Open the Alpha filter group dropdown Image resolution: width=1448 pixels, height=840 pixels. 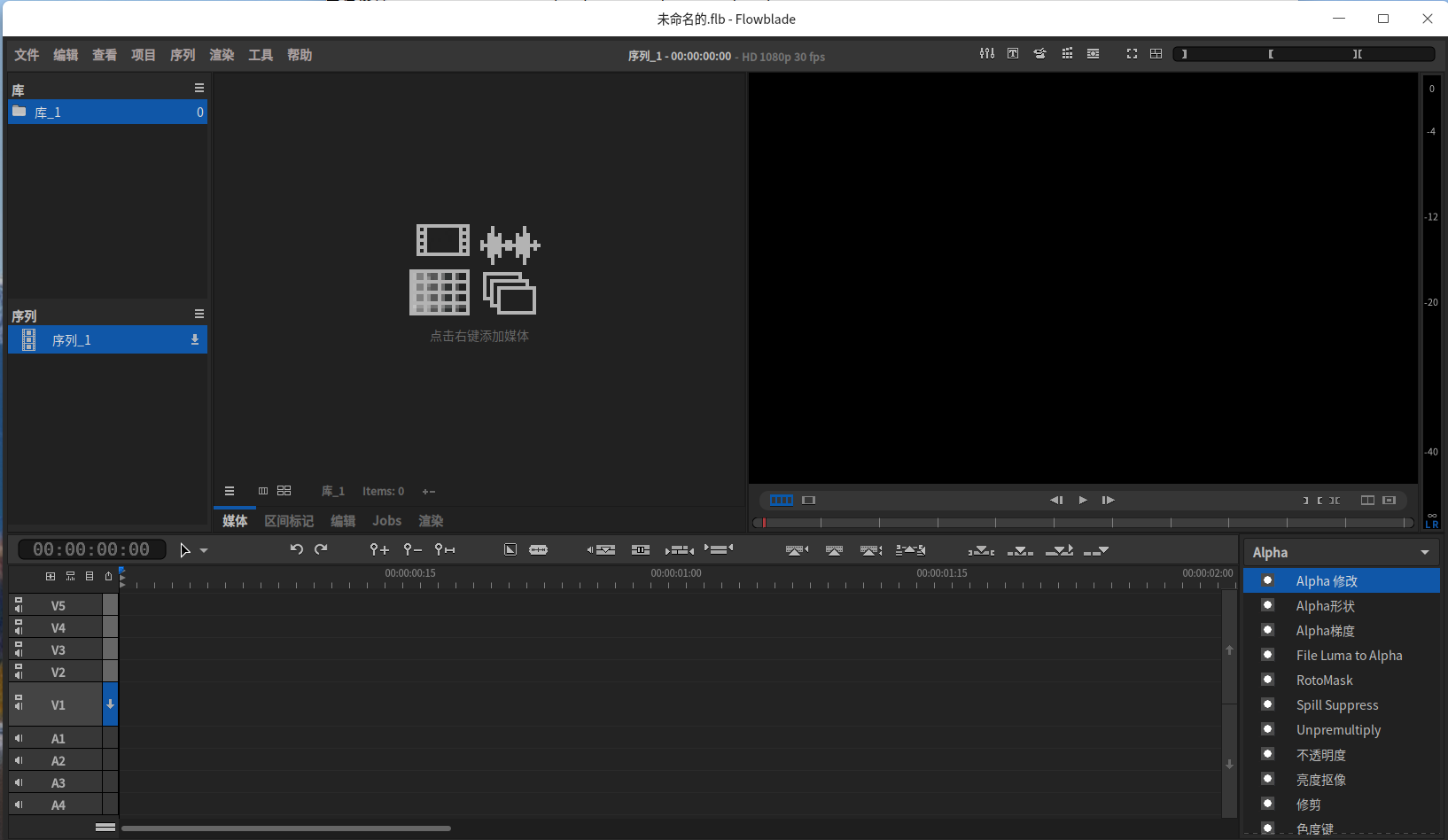(x=1342, y=552)
